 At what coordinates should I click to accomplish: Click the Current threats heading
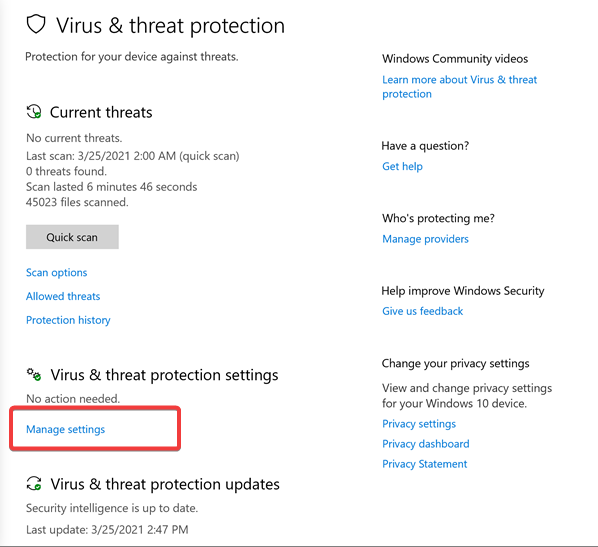pos(101,113)
